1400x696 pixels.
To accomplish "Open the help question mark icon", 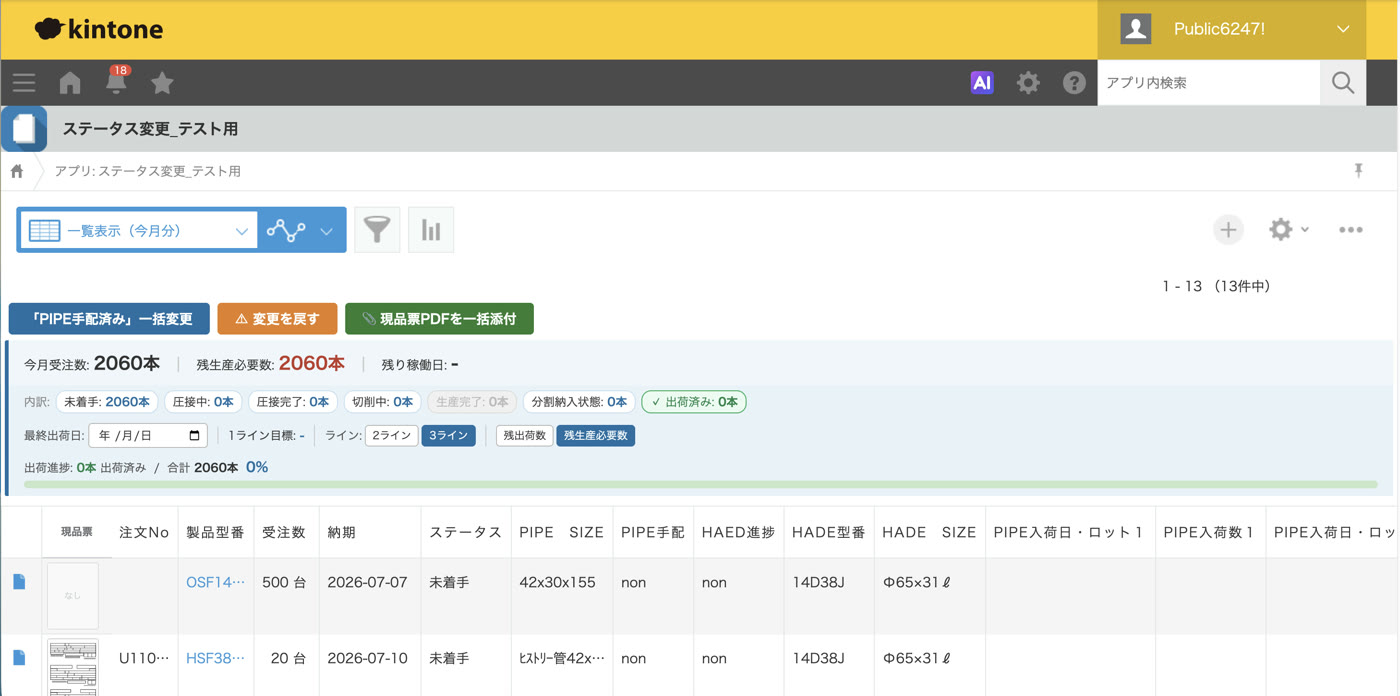I will [1074, 83].
